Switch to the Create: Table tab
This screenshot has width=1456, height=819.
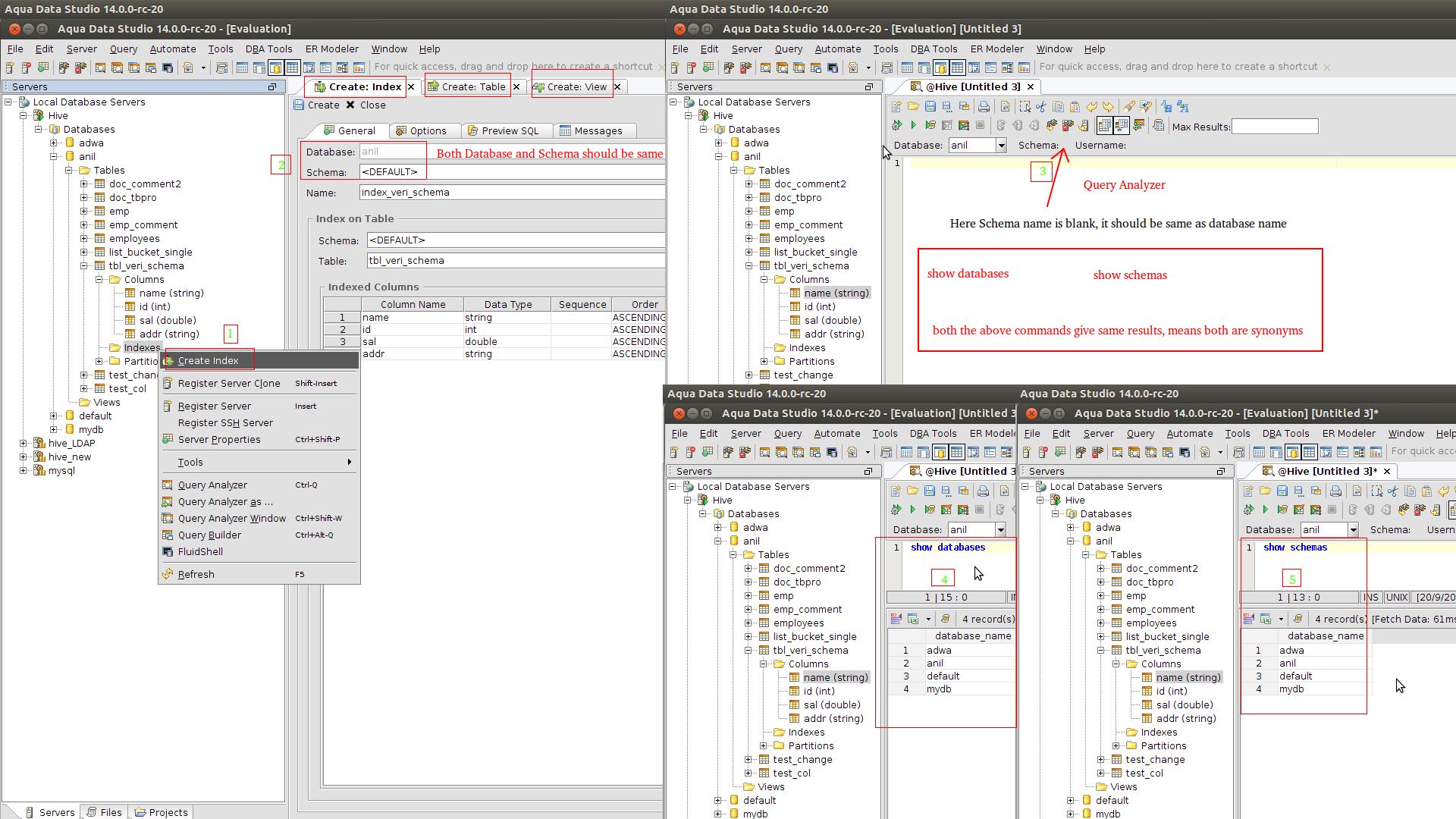pyautogui.click(x=472, y=87)
